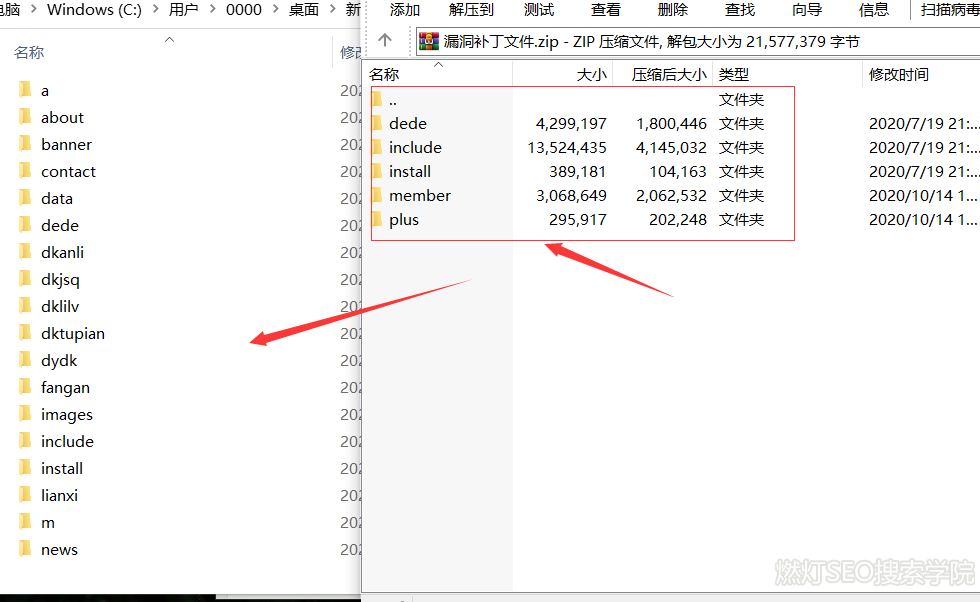Click the news folder icon in Explorer
980x602 pixels.
26,549
